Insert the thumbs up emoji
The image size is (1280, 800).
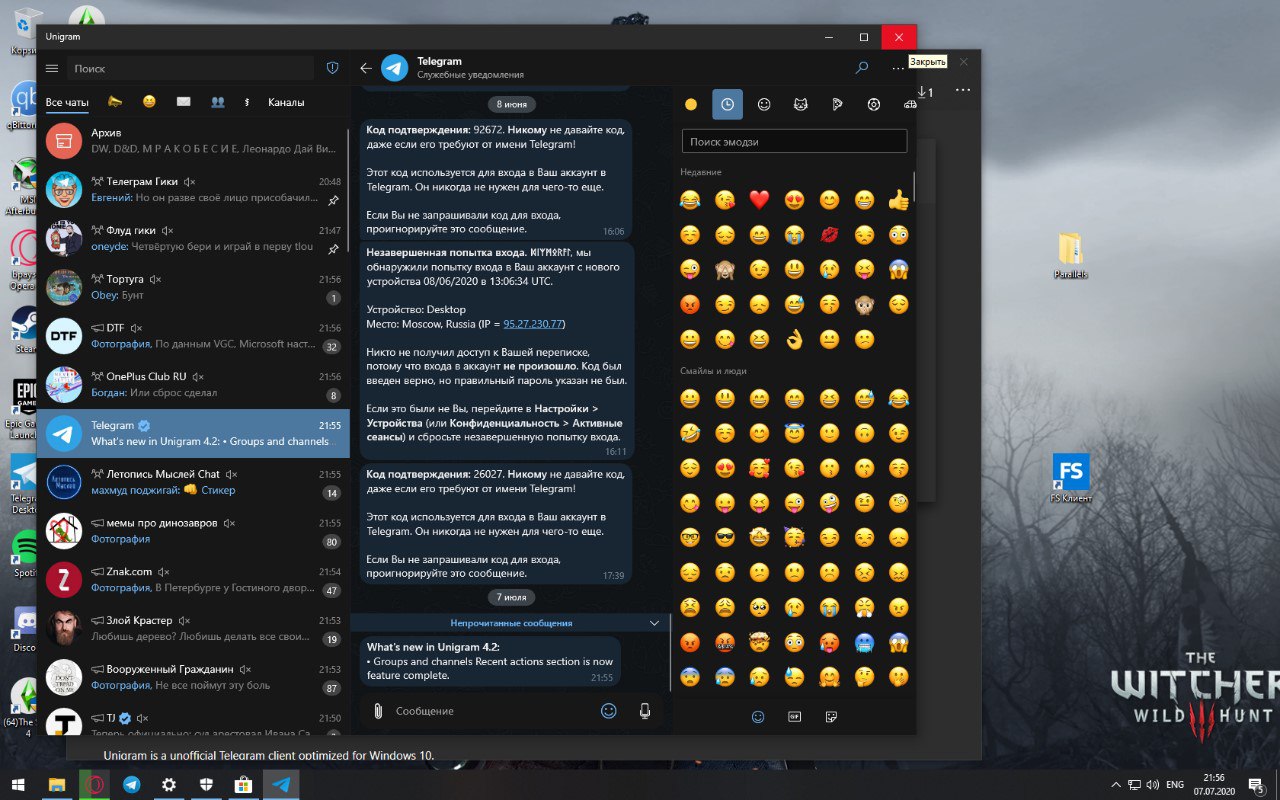898,200
